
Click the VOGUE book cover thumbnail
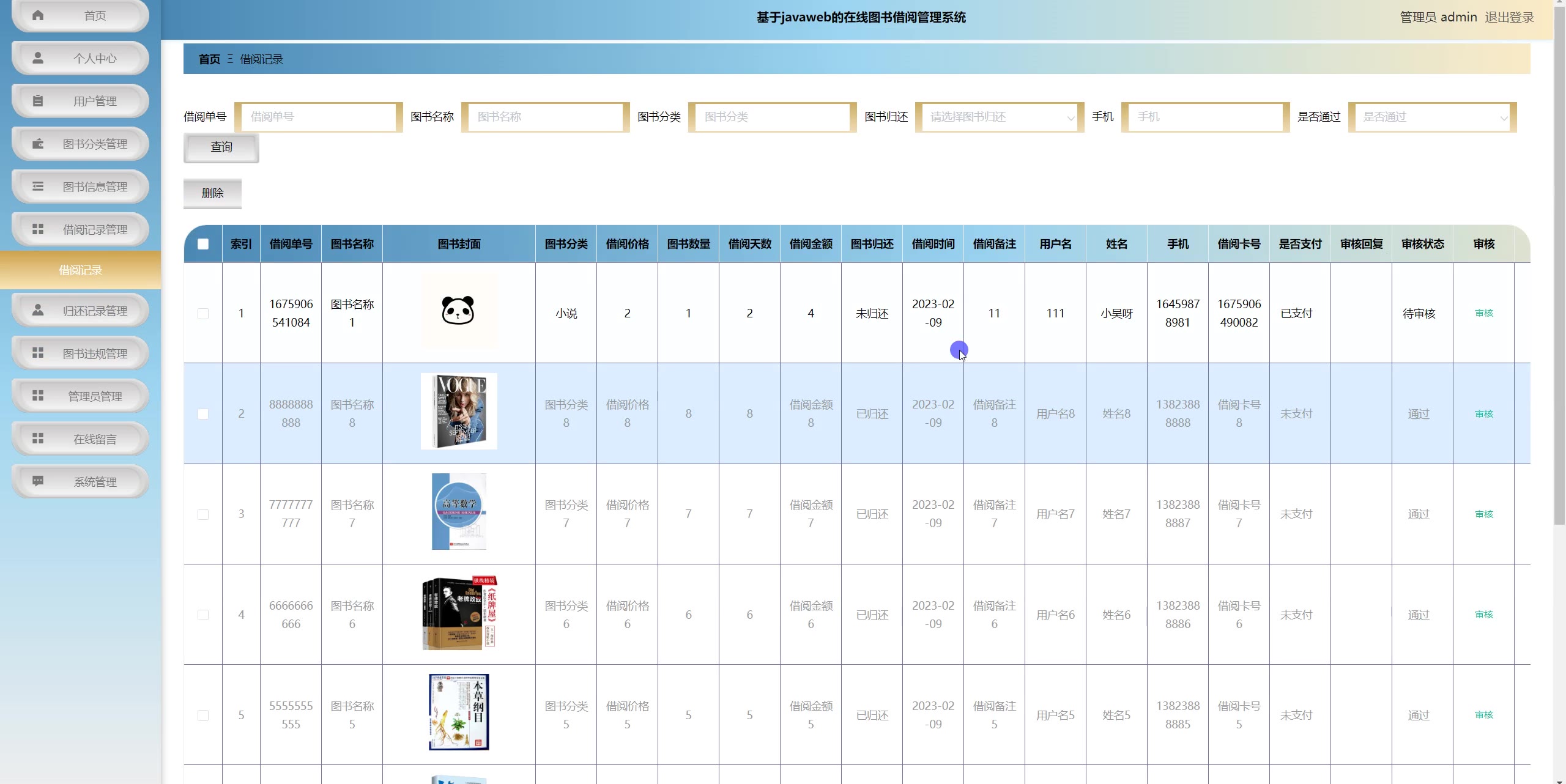[459, 412]
